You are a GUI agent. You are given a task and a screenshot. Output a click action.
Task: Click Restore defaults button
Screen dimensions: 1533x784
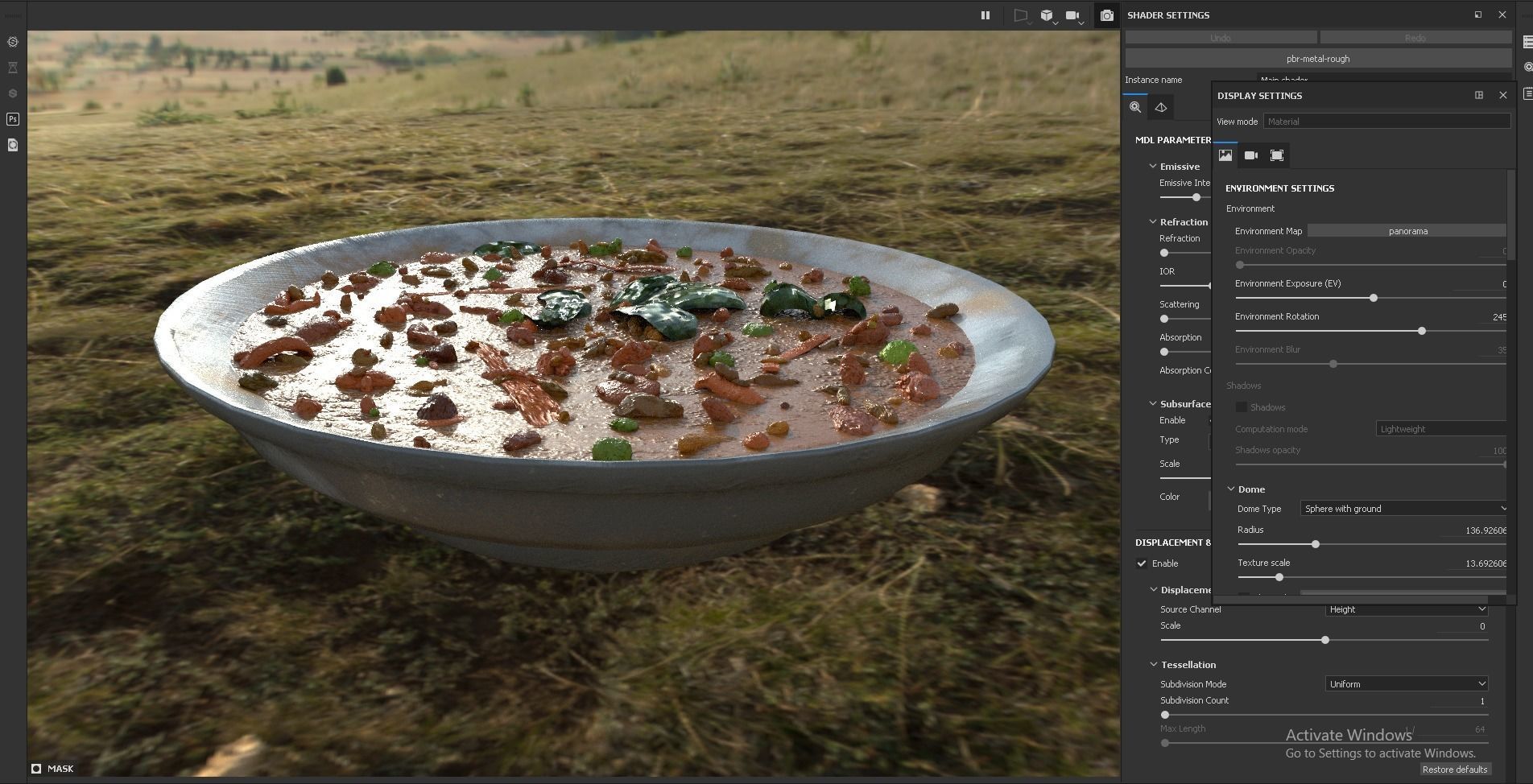pyautogui.click(x=1455, y=770)
